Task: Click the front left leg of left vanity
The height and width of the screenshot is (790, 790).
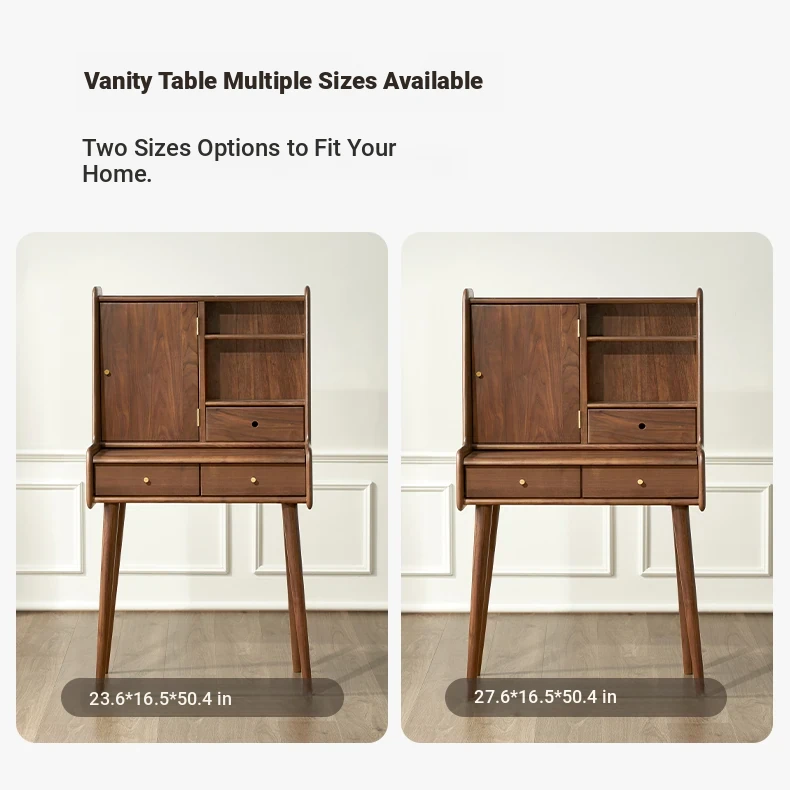Action: click(108, 590)
